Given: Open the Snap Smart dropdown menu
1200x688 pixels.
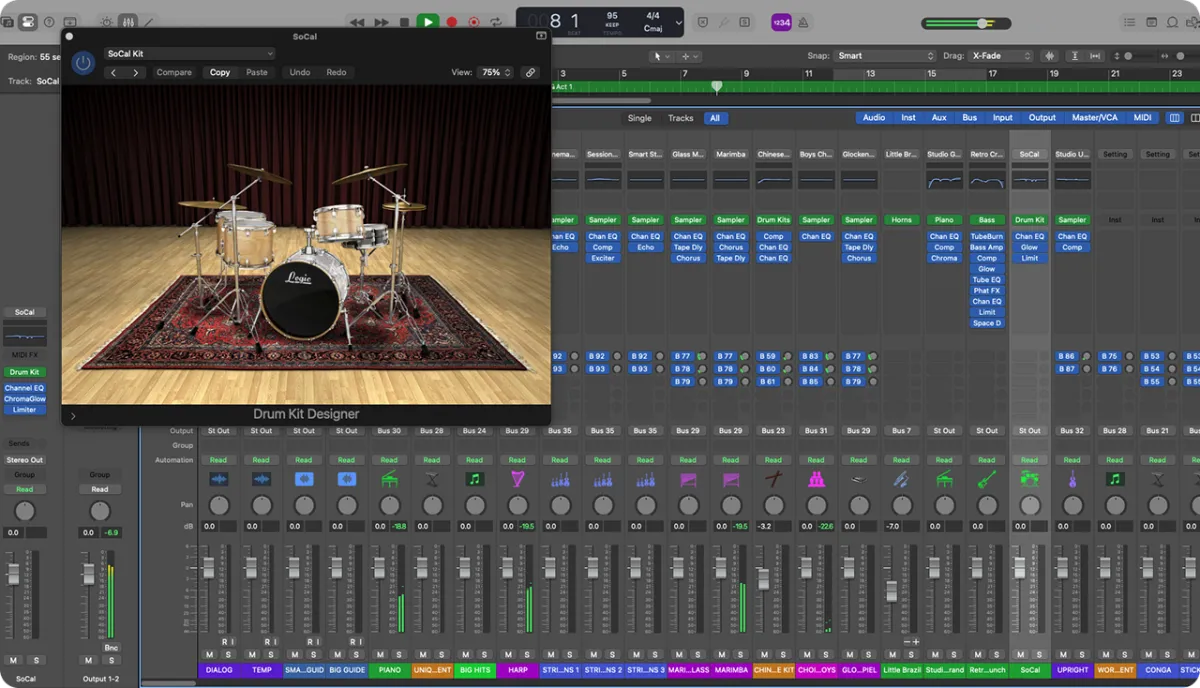Looking at the screenshot, I should pyautogui.click(x=886, y=56).
